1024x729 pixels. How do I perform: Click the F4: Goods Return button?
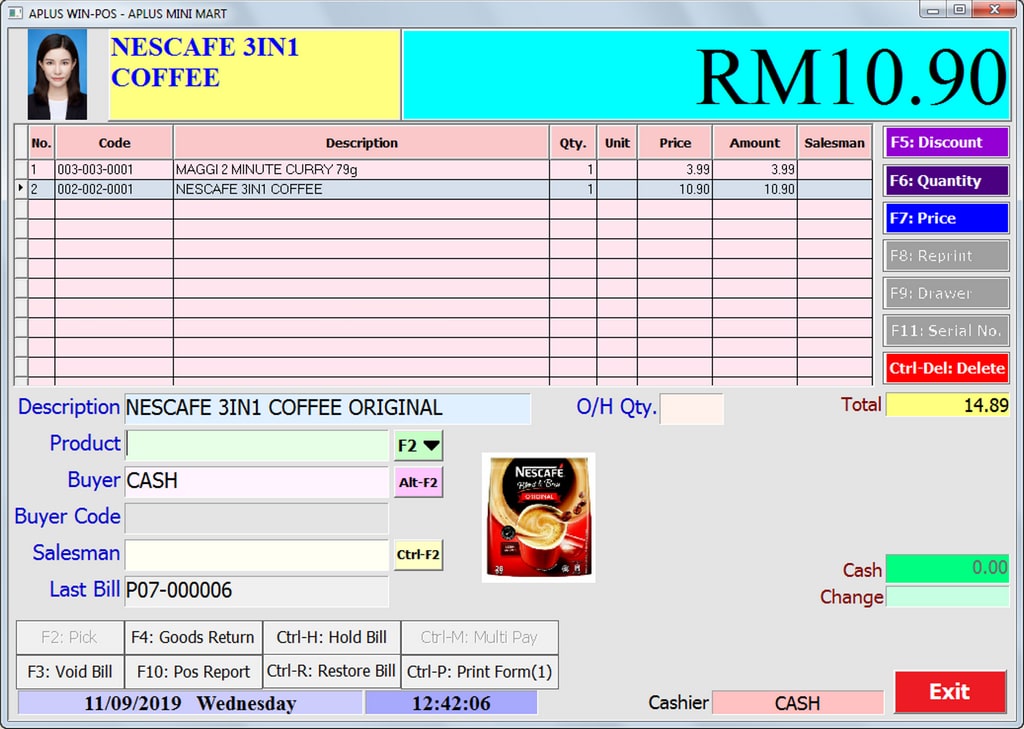click(x=193, y=638)
